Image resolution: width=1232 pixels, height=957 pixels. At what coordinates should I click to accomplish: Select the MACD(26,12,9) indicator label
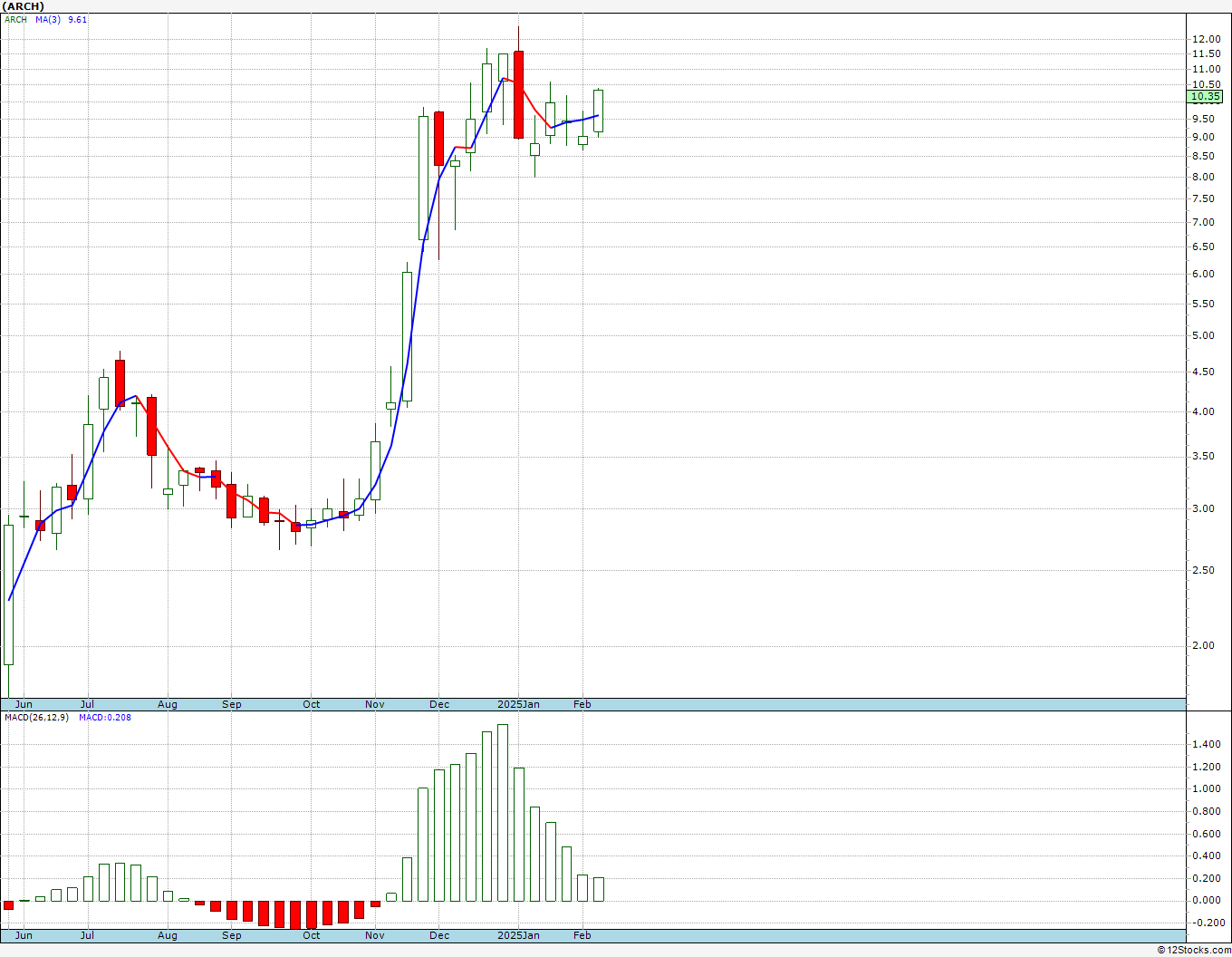pyautogui.click(x=37, y=717)
